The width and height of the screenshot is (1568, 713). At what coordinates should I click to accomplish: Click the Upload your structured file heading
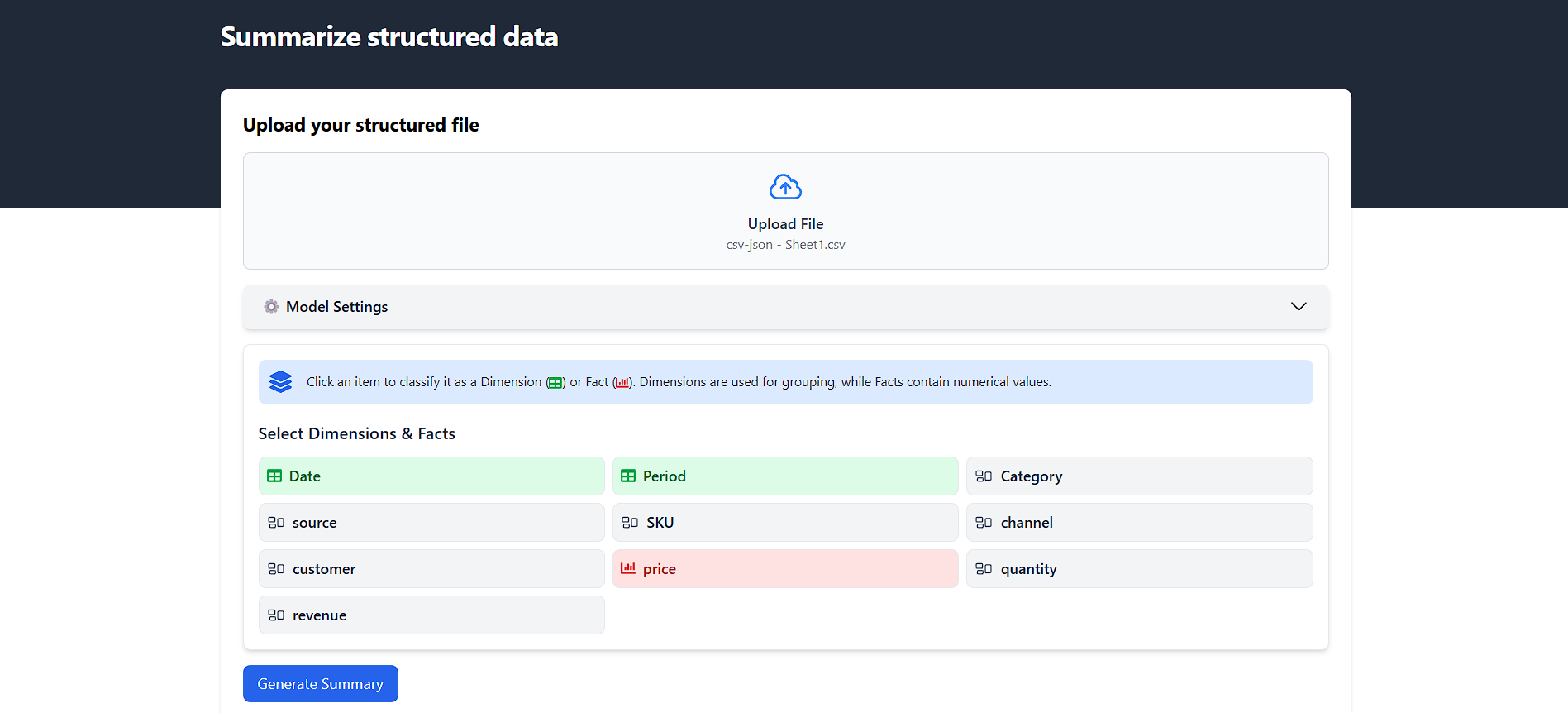pyautogui.click(x=361, y=125)
